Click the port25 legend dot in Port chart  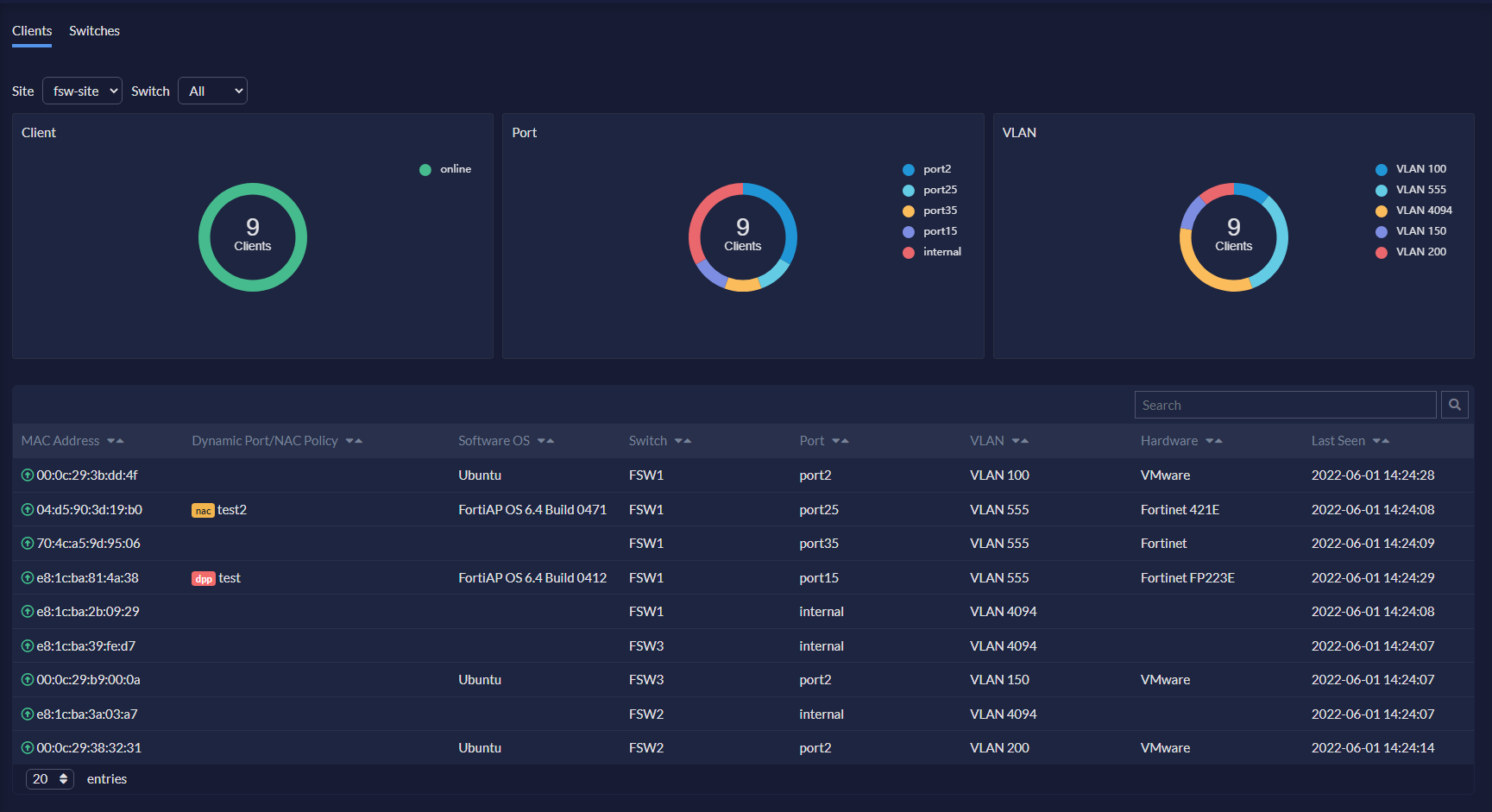(907, 189)
